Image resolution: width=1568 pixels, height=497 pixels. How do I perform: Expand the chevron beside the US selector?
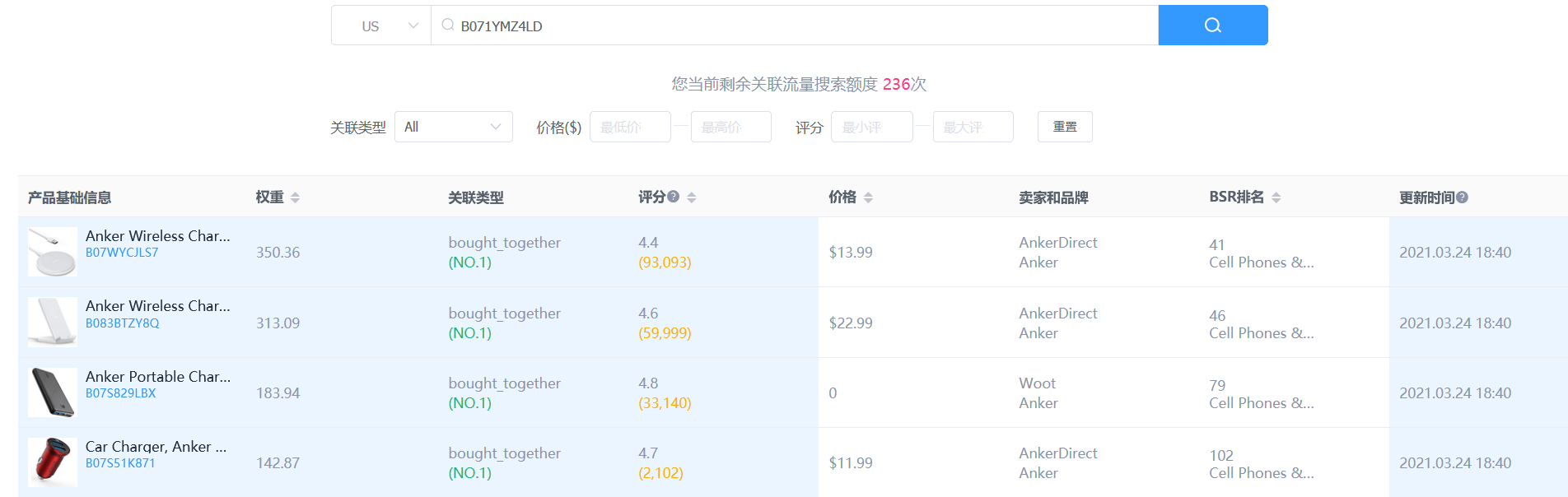413,25
